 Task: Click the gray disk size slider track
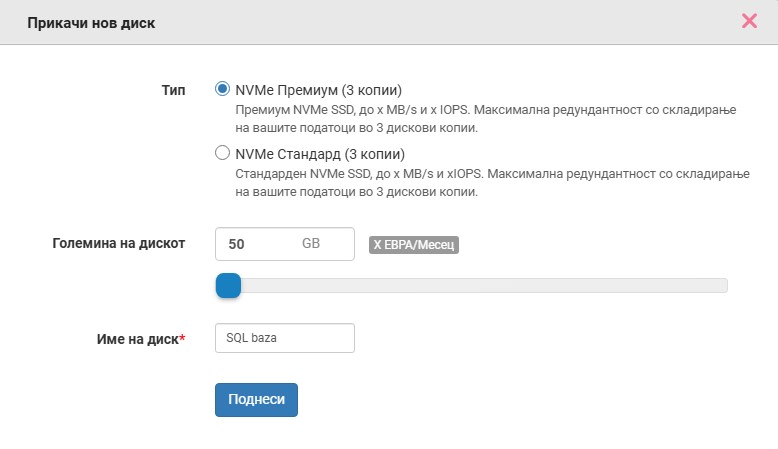[x=484, y=285]
